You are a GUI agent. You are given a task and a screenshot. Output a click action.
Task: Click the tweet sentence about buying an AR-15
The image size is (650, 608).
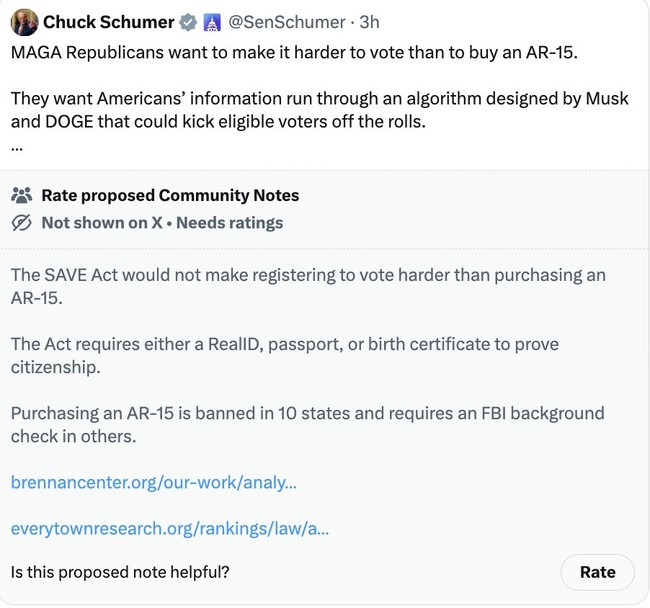[x=294, y=52]
